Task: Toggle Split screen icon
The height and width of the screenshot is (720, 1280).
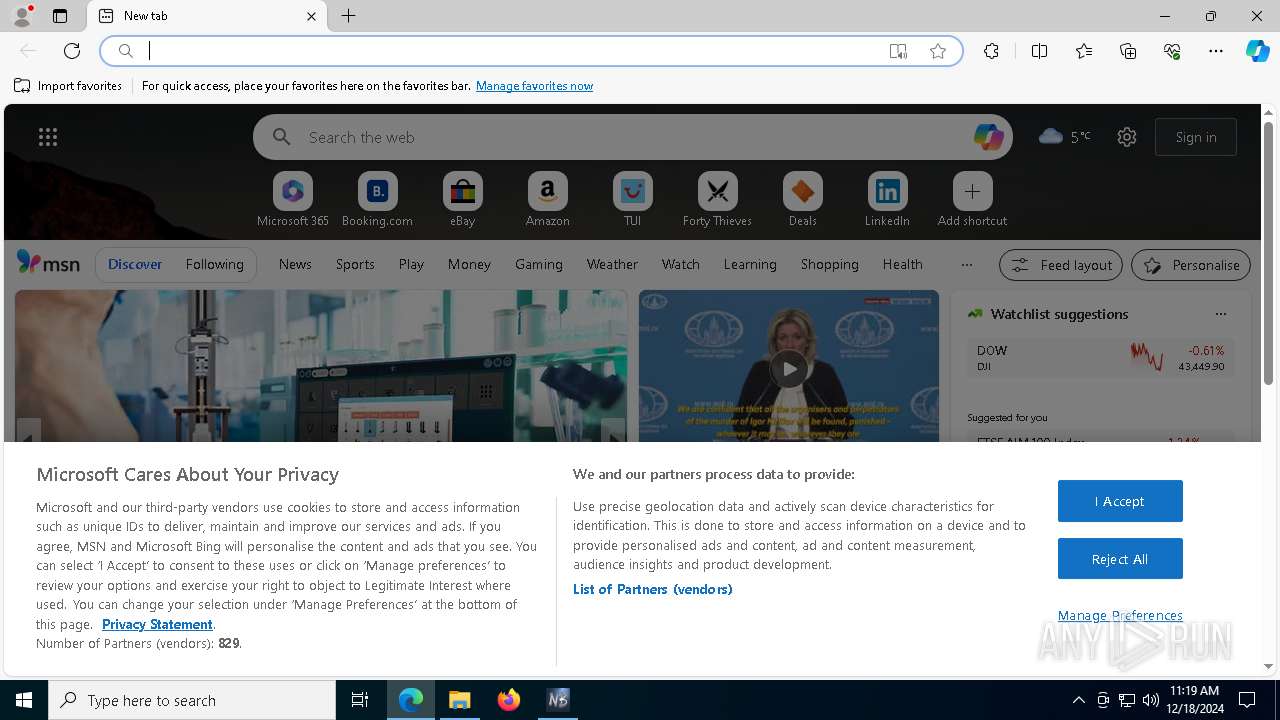Action: [x=1039, y=51]
